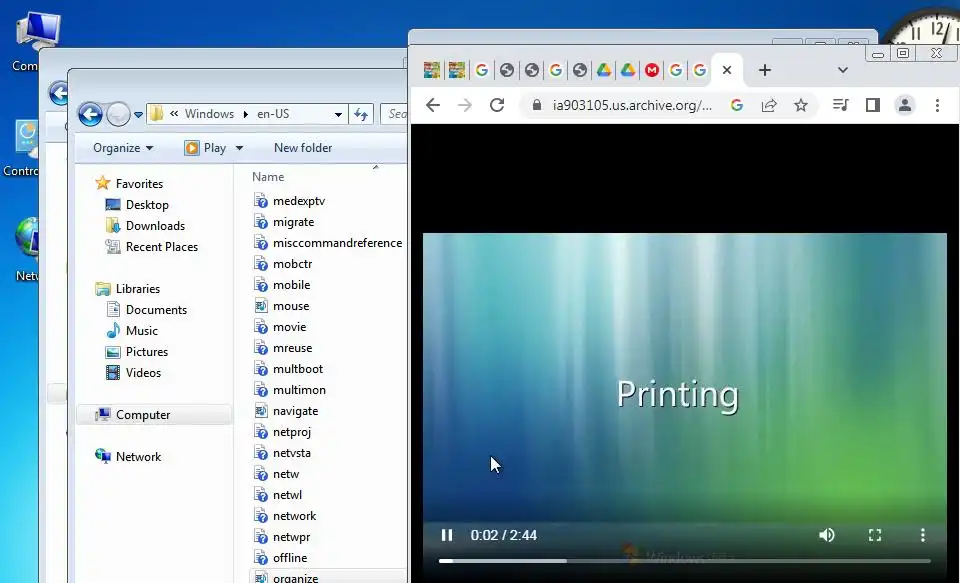Open Favorites in navigation pane
Image resolution: width=960 pixels, height=583 pixels.
point(139,184)
